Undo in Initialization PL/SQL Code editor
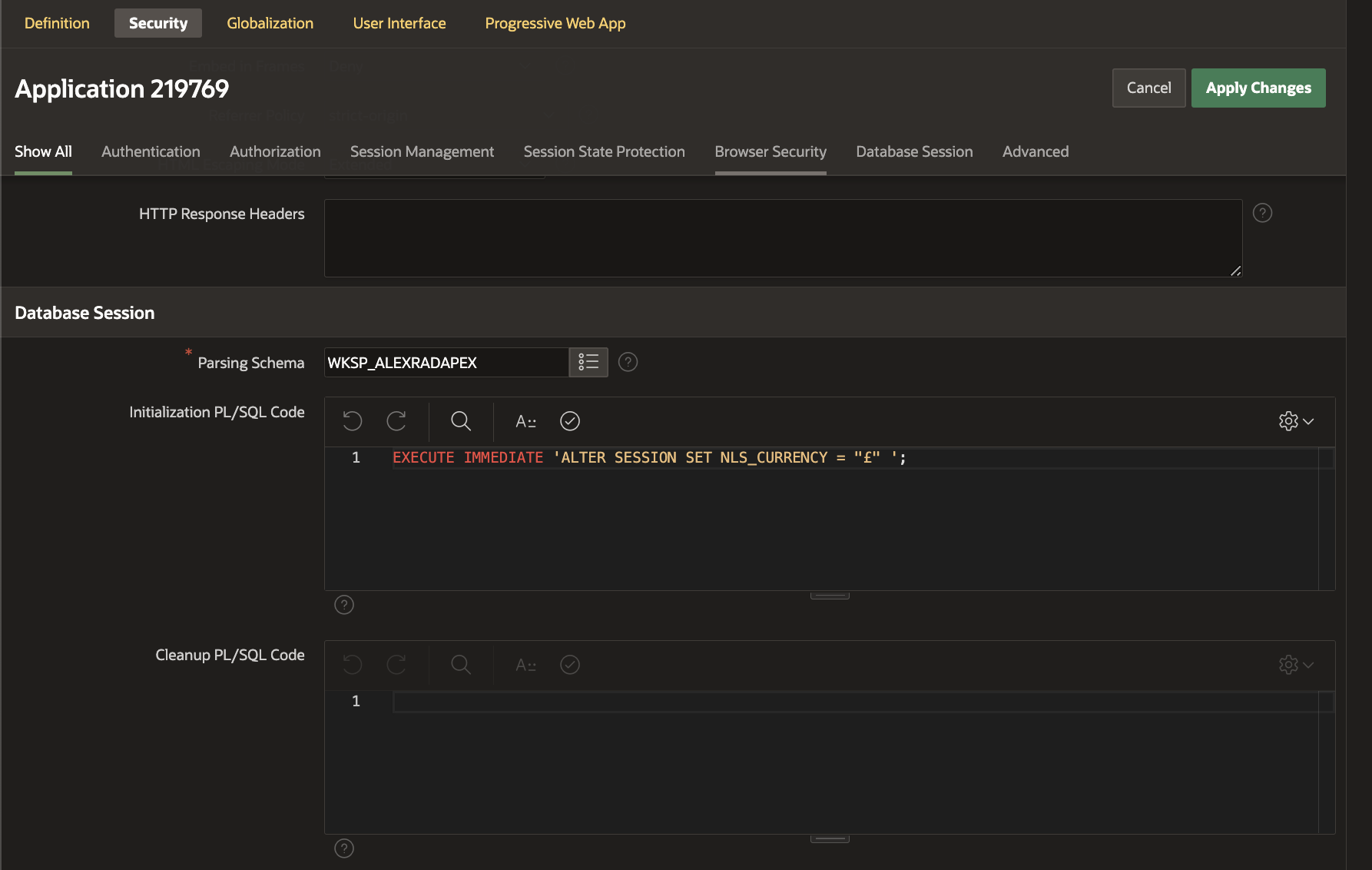 (352, 421)
